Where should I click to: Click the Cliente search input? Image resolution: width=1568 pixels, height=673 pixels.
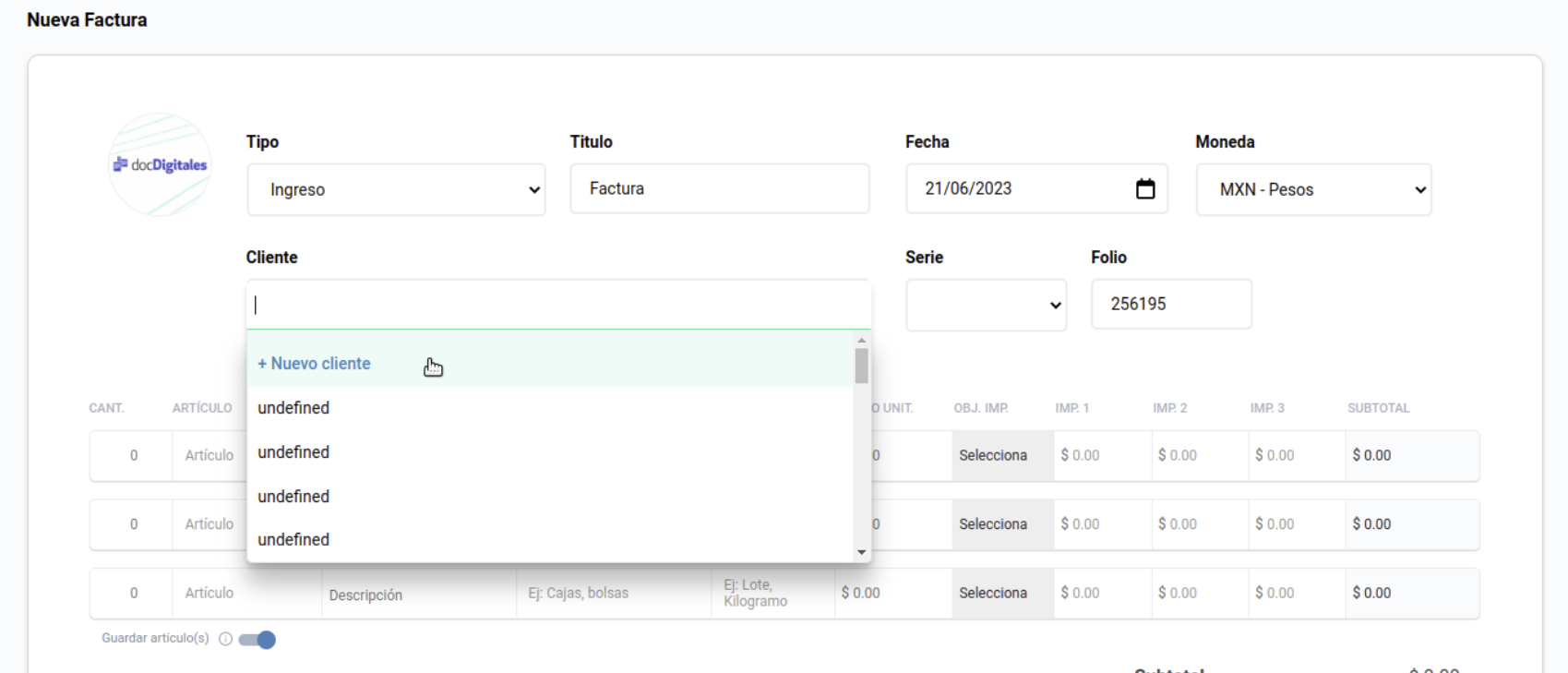tap(558, 305)
